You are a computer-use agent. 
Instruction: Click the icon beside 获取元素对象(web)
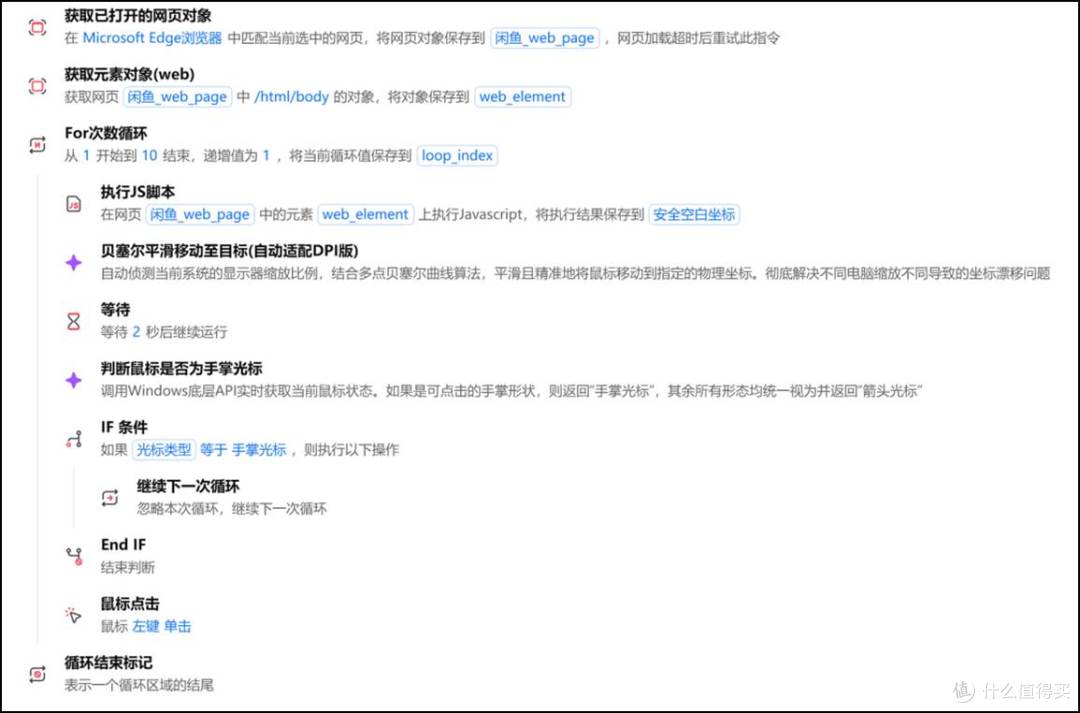(37, 86)
